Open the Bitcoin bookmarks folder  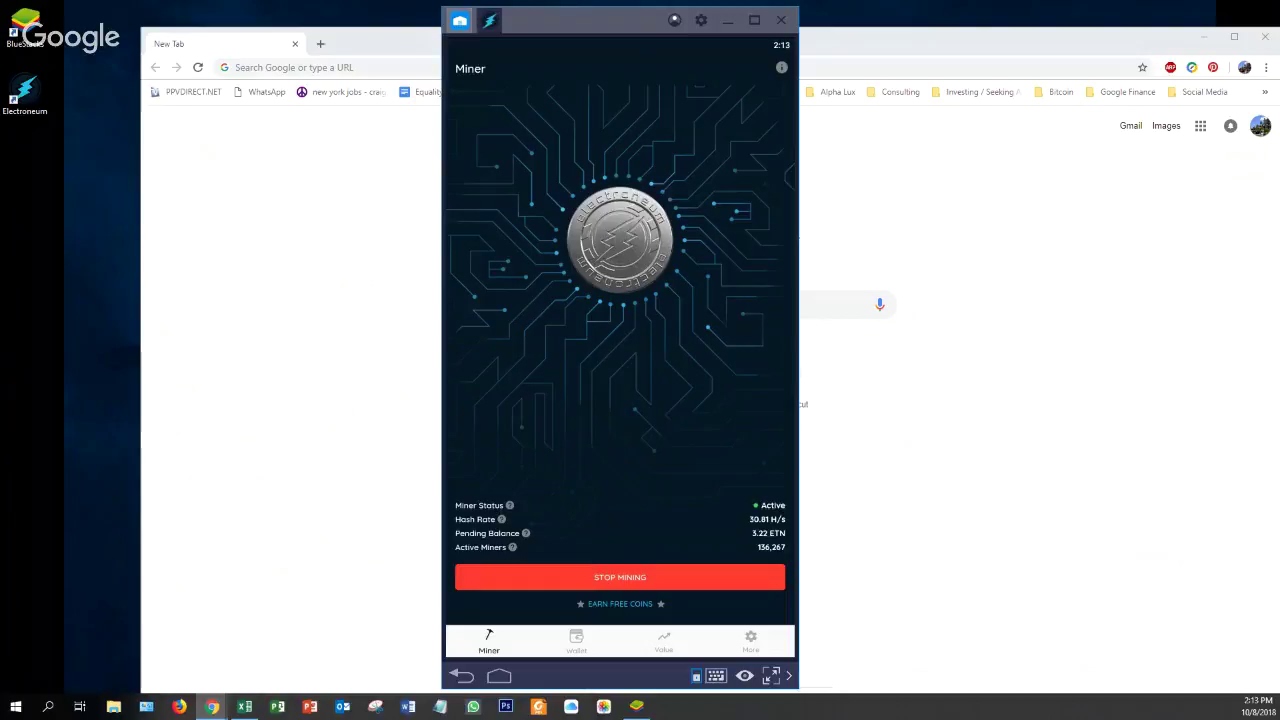(1054, 92)
